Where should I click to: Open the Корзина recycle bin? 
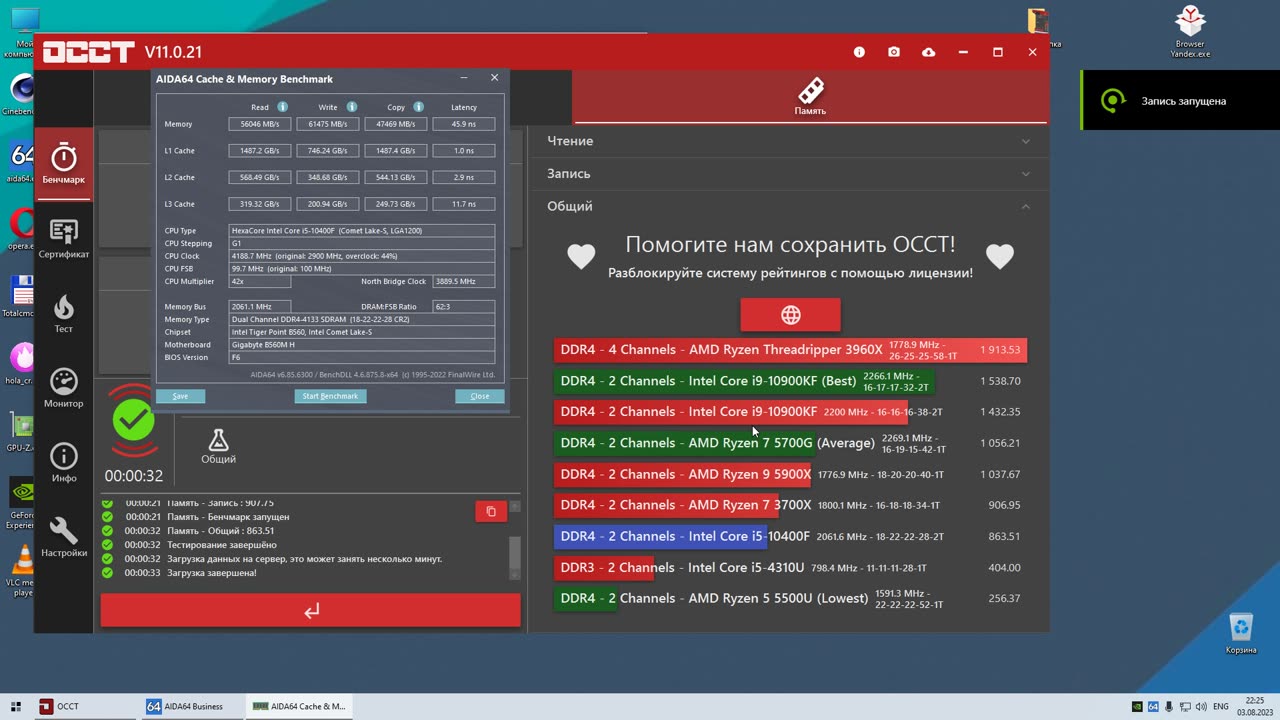pyautogui.click(x=1241, y=633)
